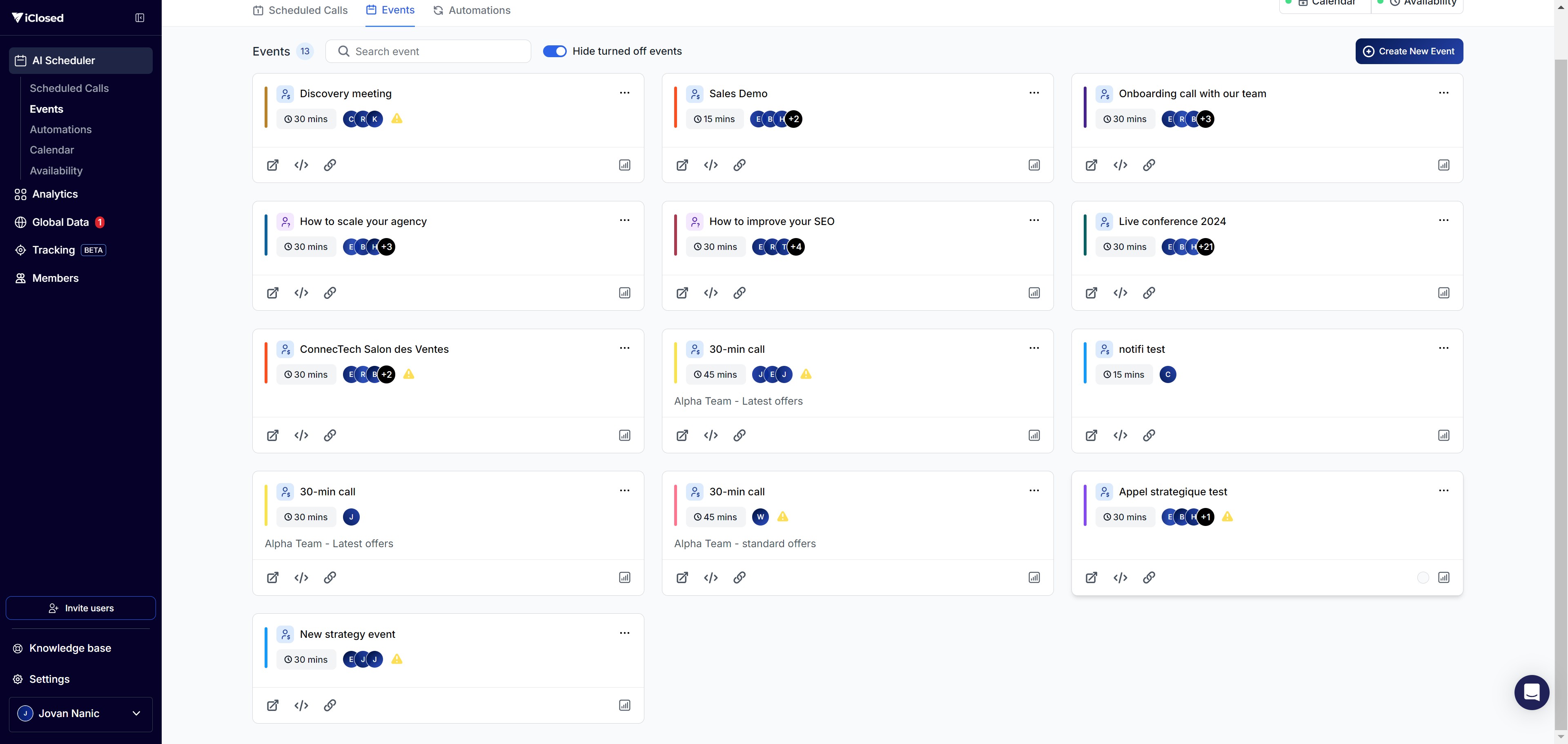Collapse the sidebar panel icon
The image size is (1568, 744).
coord(139,18)
